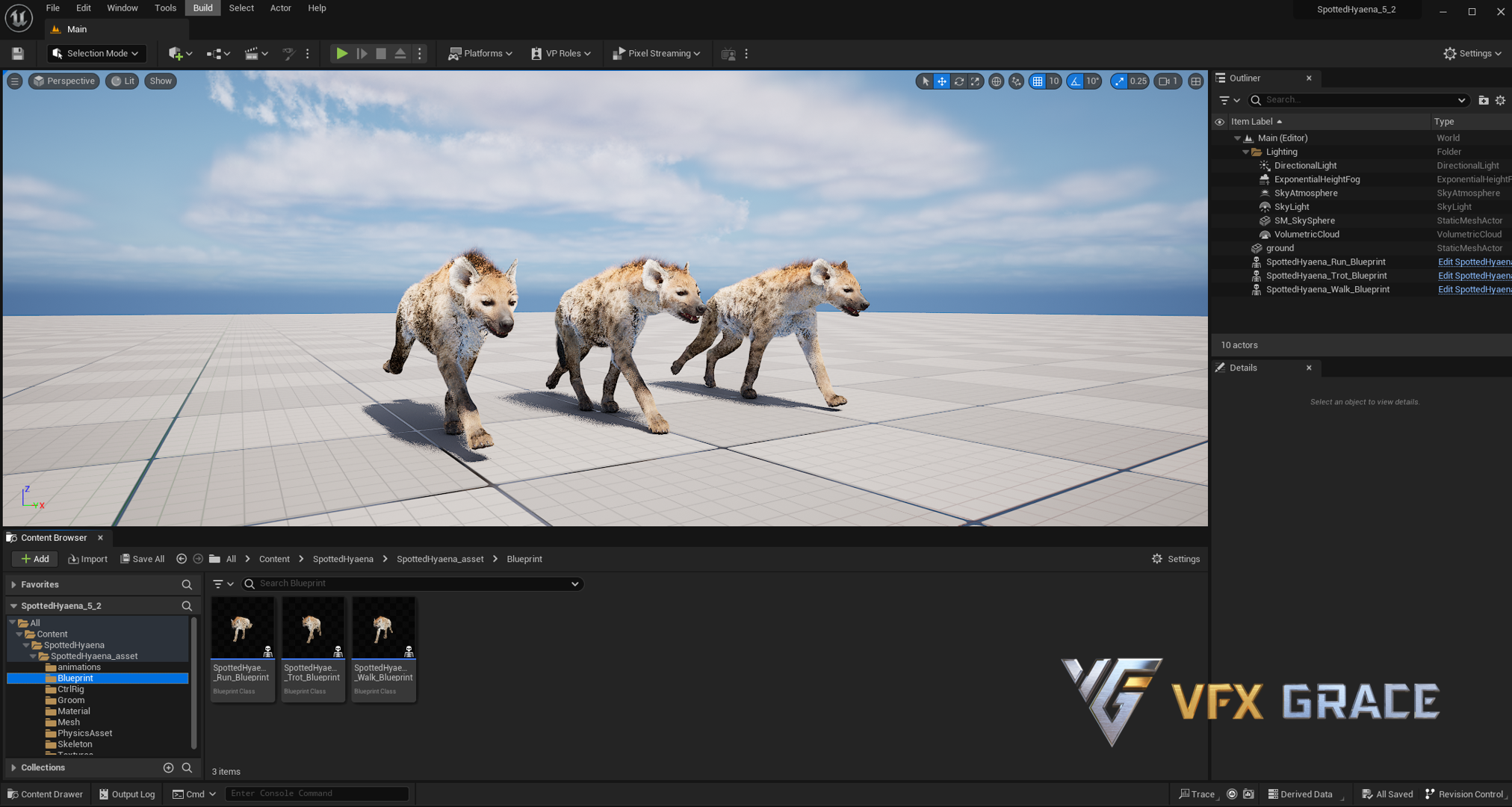Activate the Rotate tool in viewport

(958, 81)
